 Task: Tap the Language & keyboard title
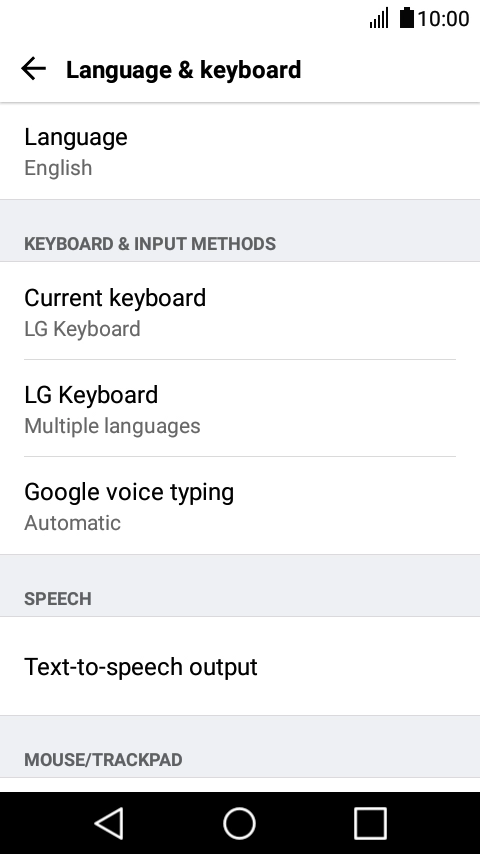point(184,70)
